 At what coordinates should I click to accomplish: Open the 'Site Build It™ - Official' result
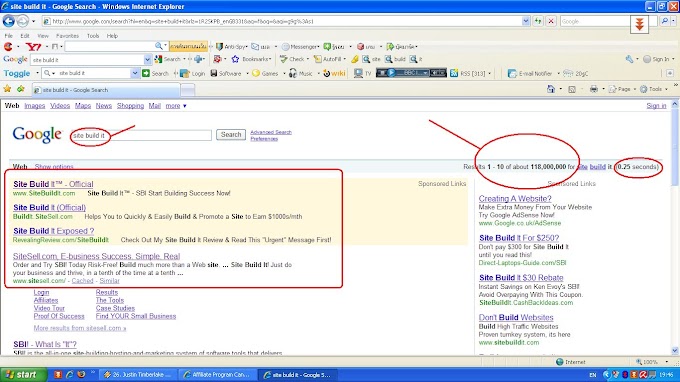pos(53,184)
